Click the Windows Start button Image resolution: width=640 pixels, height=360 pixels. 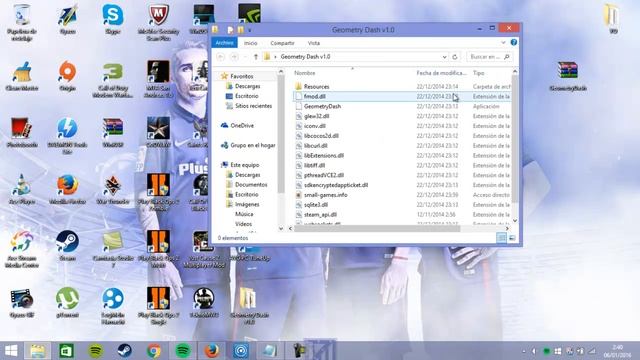pyautogui.click(x=11, y=351)
